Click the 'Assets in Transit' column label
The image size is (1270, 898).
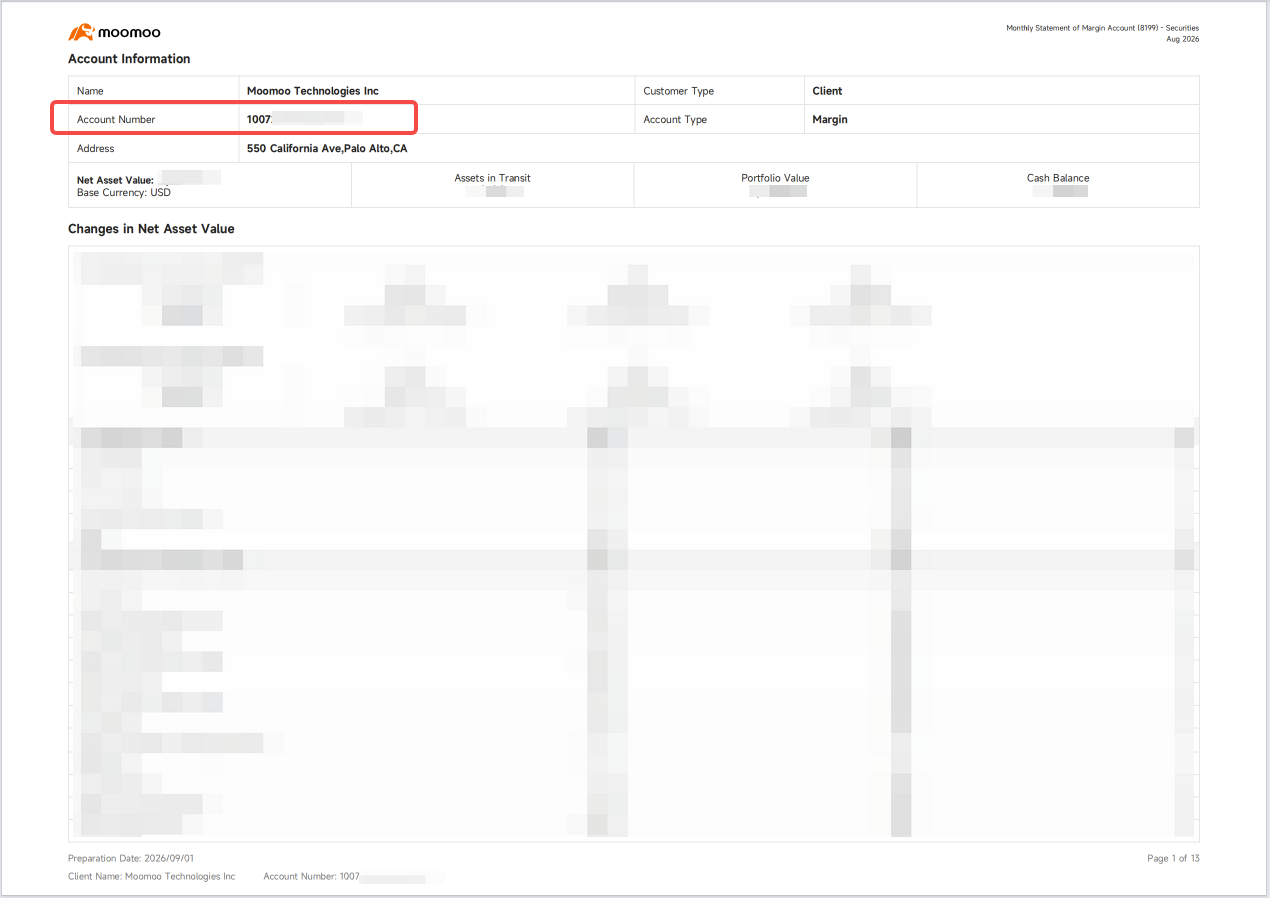492,178
